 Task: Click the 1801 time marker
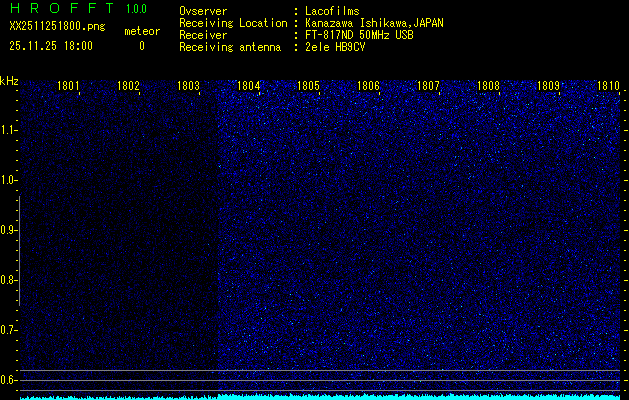point(69,87)
